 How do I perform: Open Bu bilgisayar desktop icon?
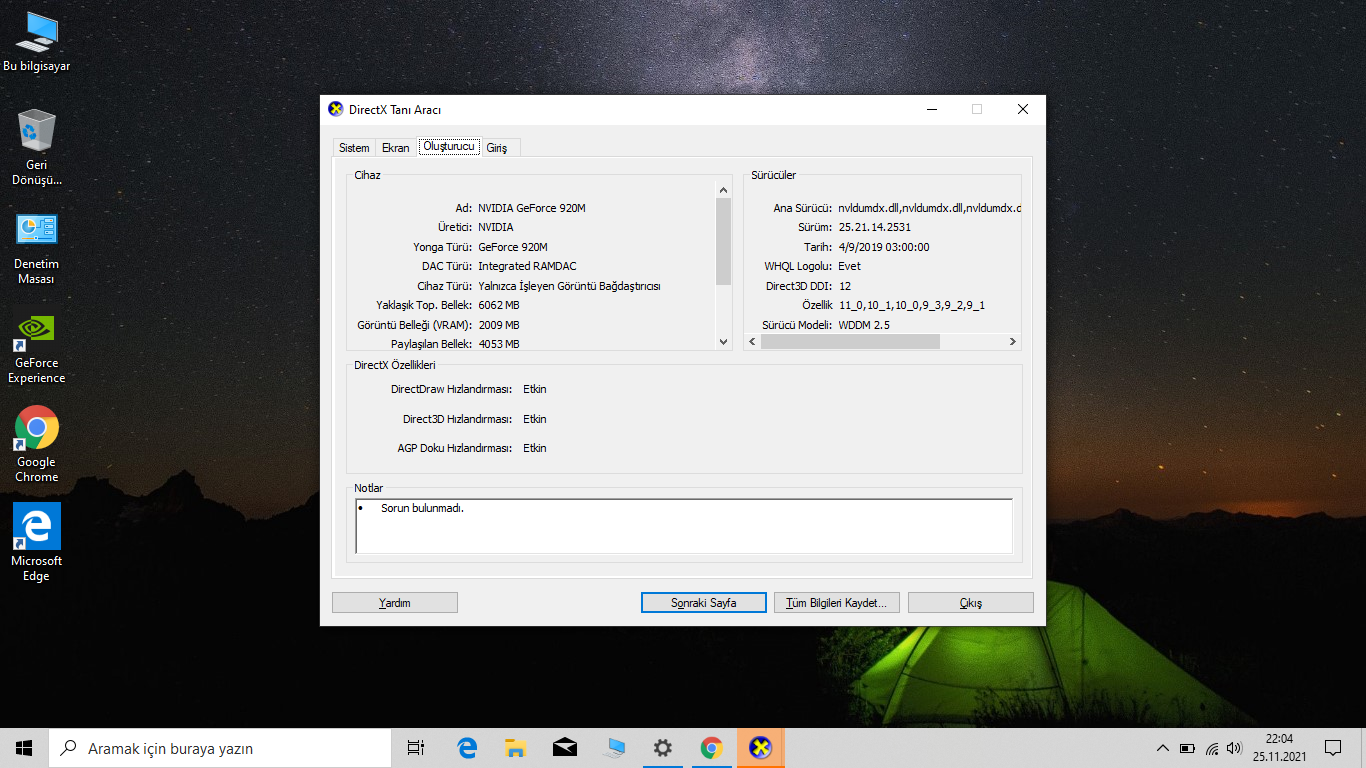pyautogui.click(x=36, y=42)
